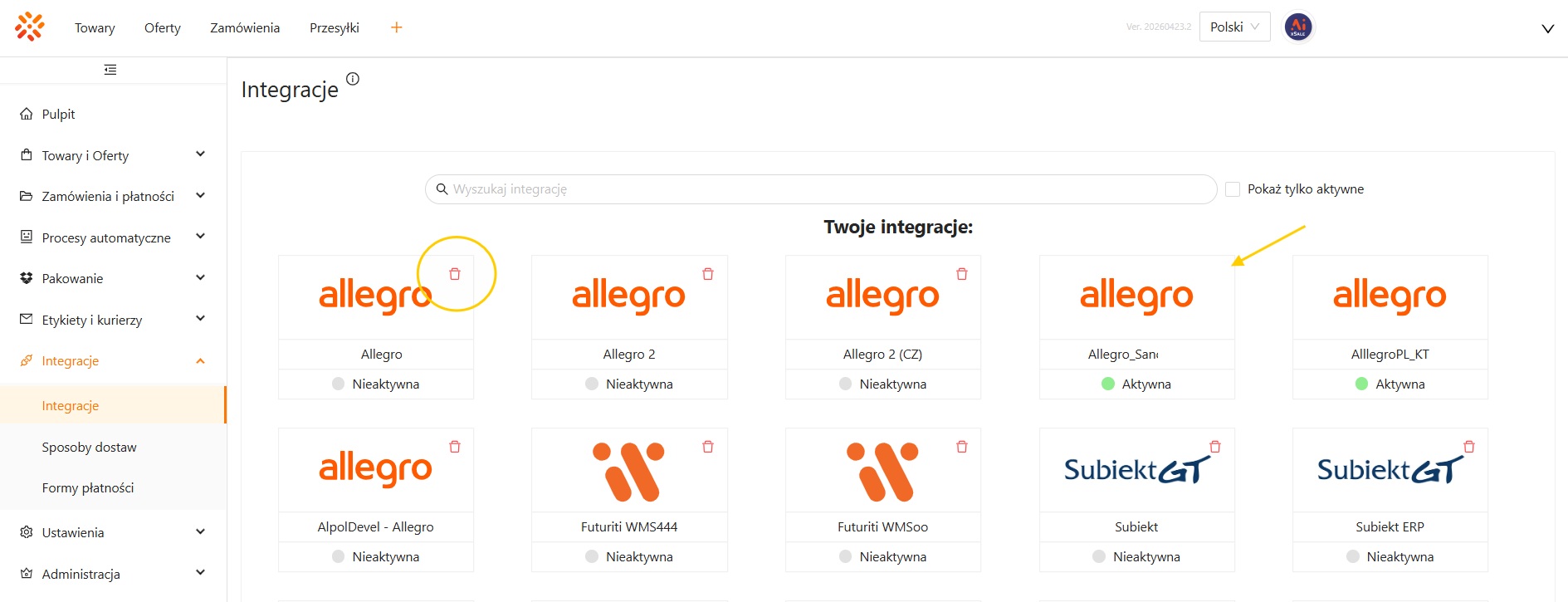Delete the first Allegro integration
This screenshot has width=1568, height=602.
click(x=455, y=274)
